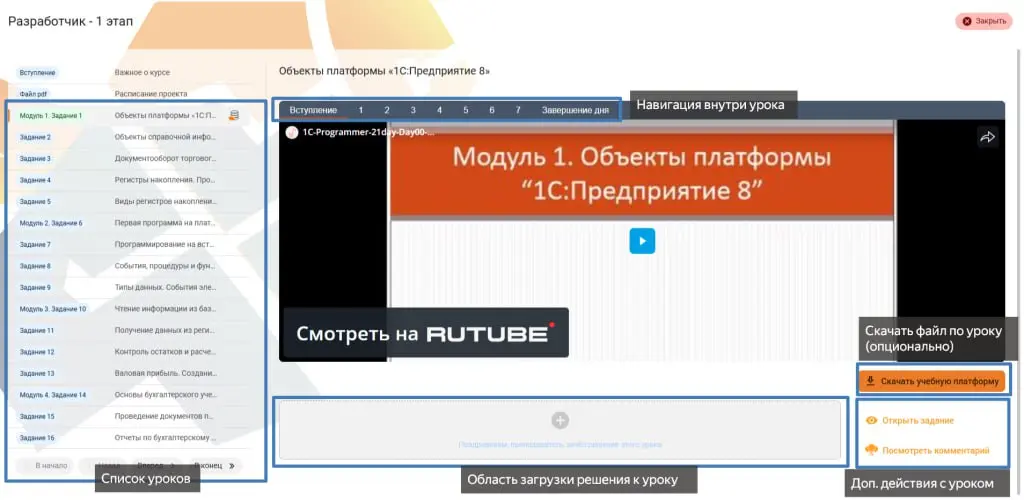Open the Задание 12 lesson
Screen dimensions: 1024x500
click(x=37, y=352)
